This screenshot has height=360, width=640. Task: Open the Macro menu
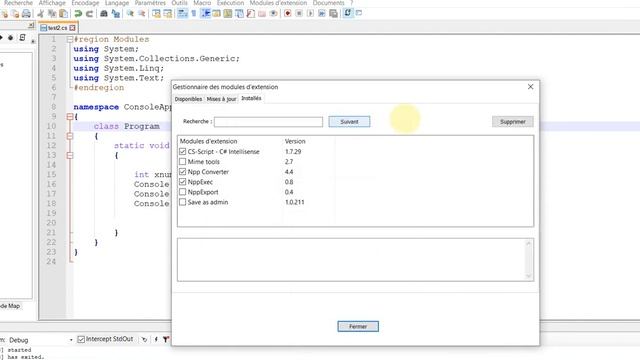pyautogui.click(x=202, y=3)
